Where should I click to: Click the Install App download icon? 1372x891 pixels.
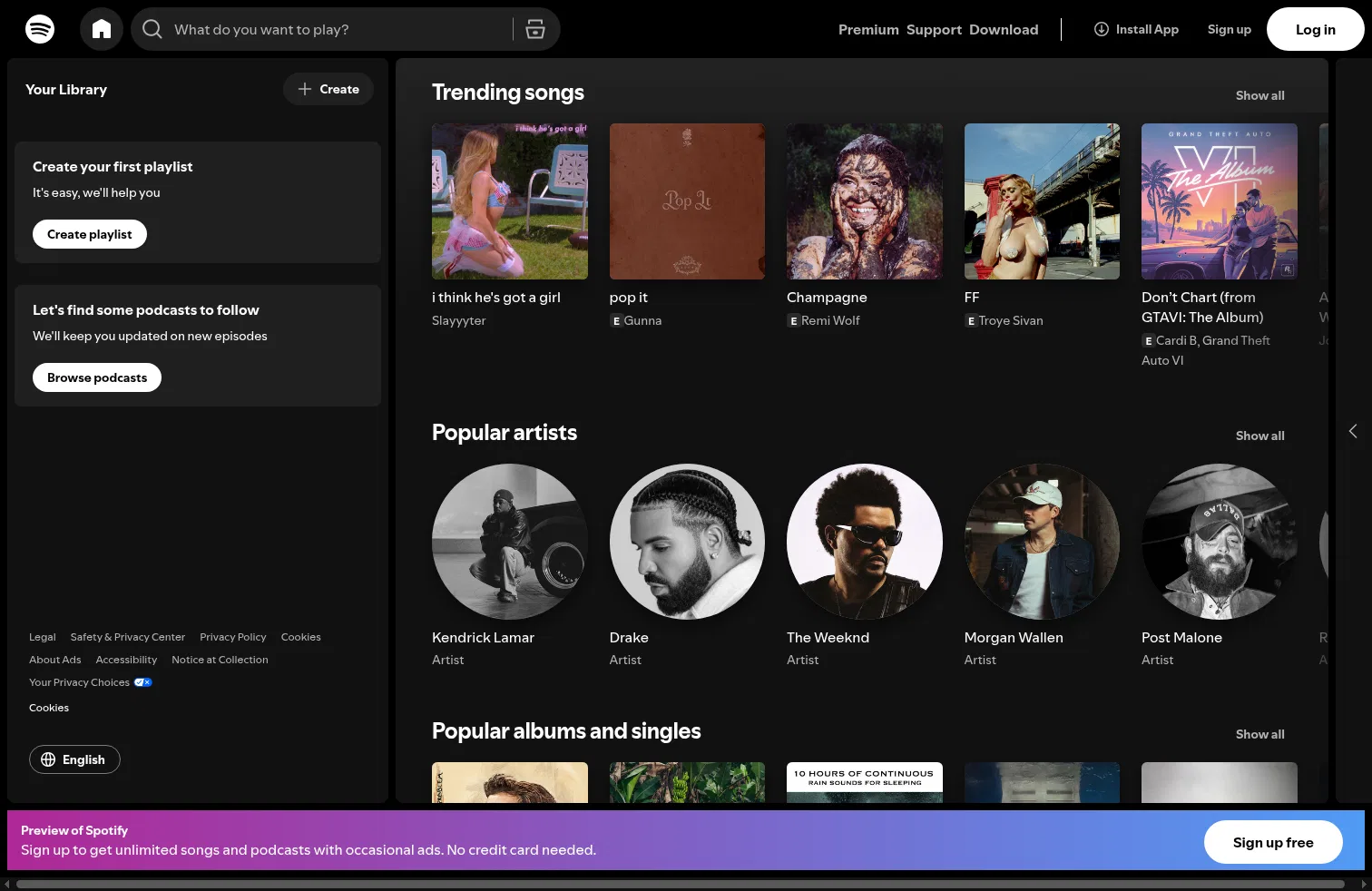1102,29
